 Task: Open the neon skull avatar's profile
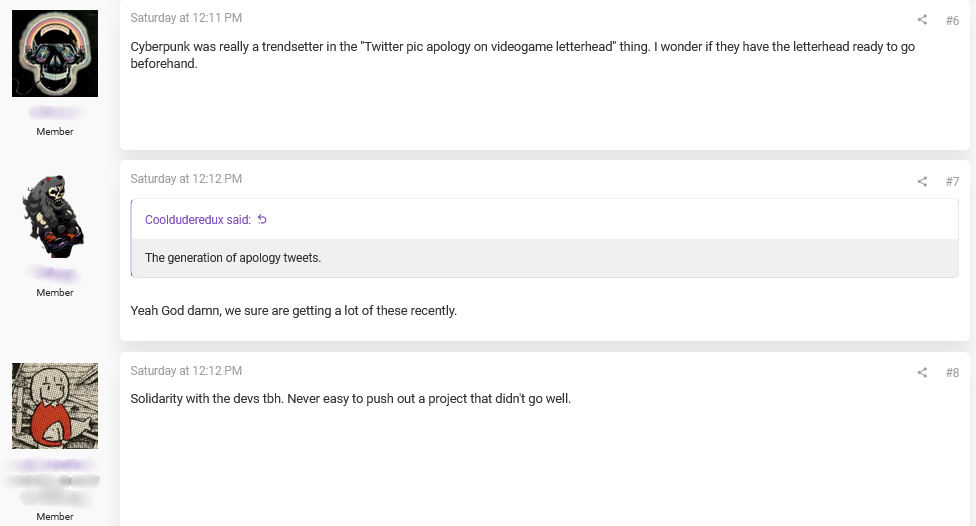[55, 54]
